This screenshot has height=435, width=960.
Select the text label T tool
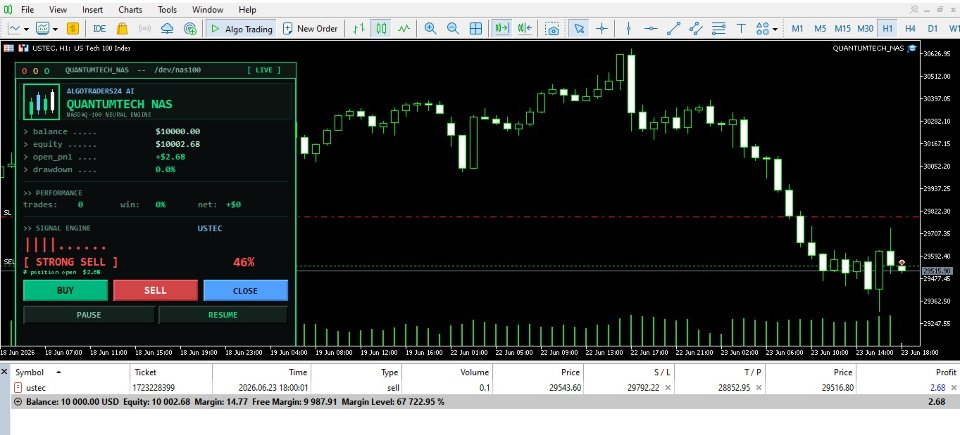click(x=741, y=28)
